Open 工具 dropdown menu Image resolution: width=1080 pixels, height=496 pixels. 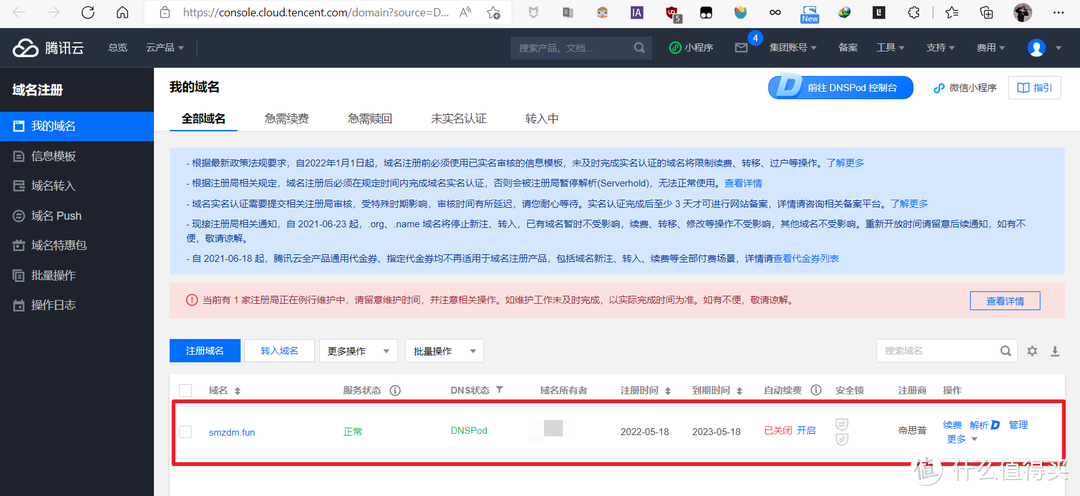click(x=890, y=48)
